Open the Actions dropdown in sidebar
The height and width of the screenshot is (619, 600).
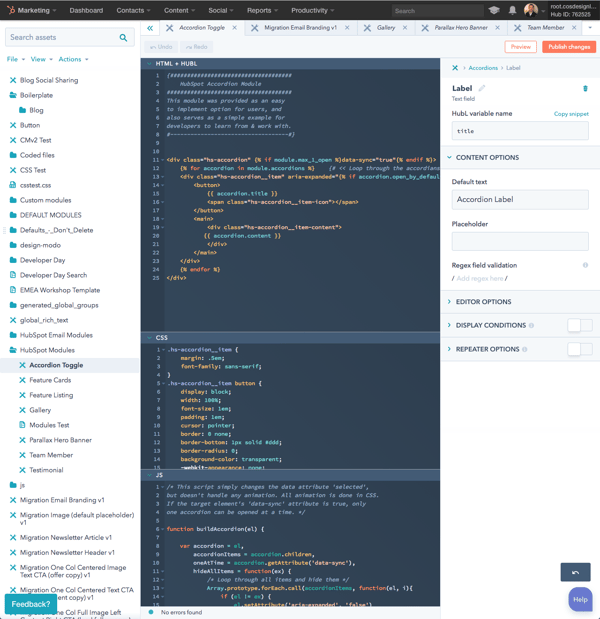click(73, 60)
